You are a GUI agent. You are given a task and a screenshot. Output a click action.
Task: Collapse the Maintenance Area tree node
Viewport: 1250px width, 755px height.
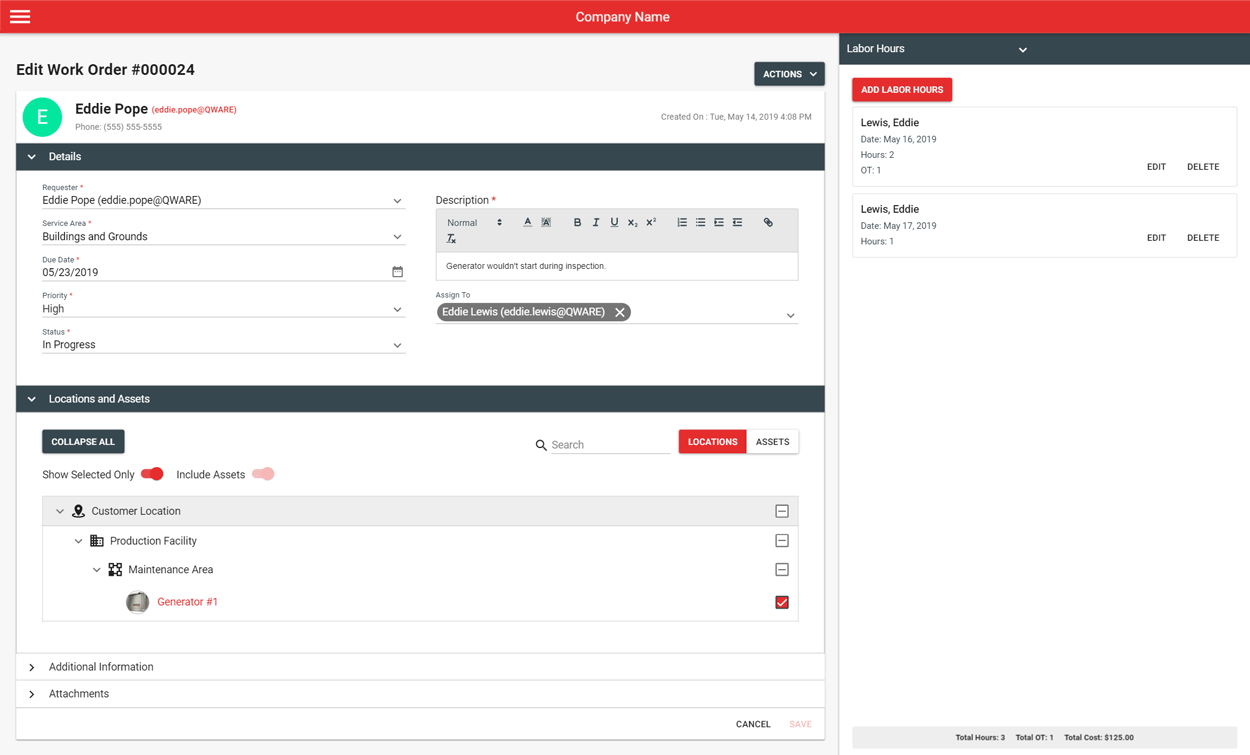(x=97, y=570)
